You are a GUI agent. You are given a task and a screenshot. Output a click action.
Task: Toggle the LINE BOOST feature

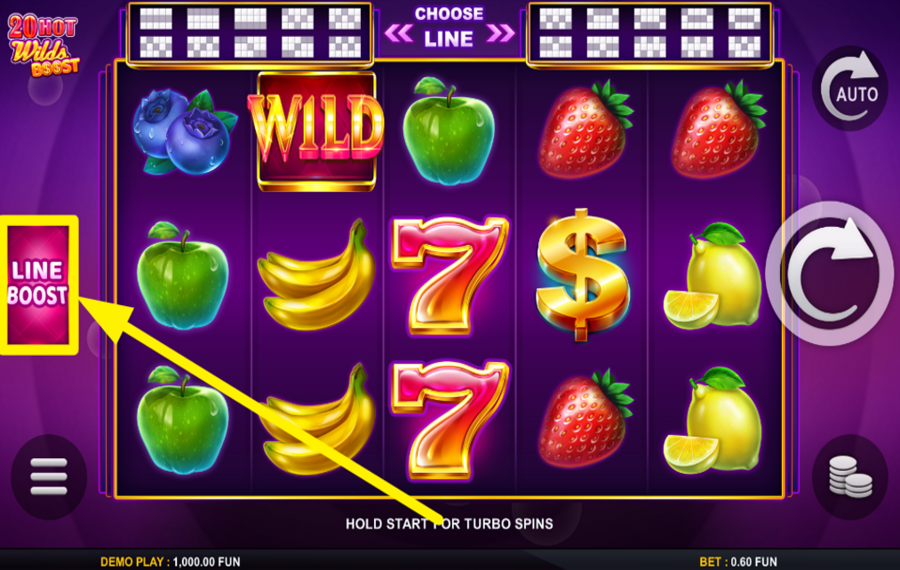click(38, 285)
